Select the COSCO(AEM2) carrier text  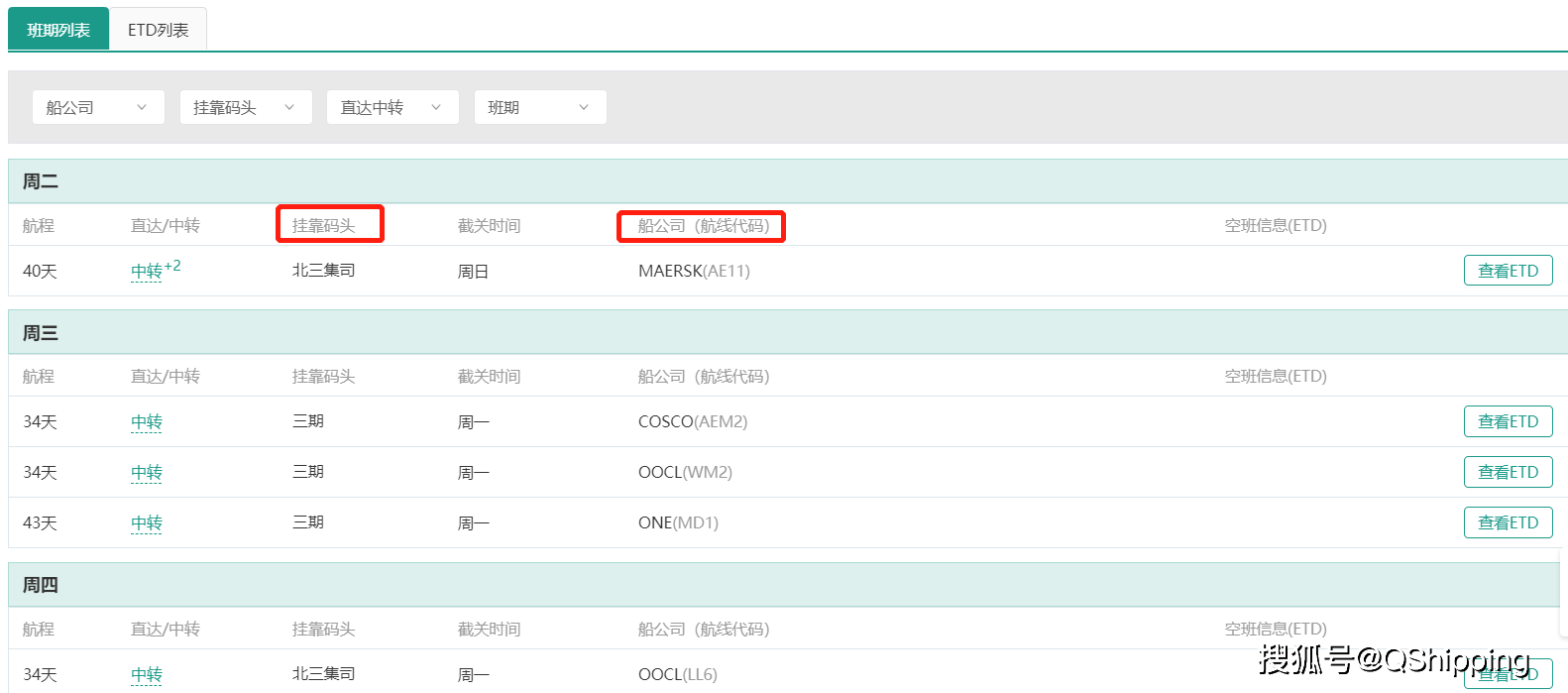(x=693, y=421)
